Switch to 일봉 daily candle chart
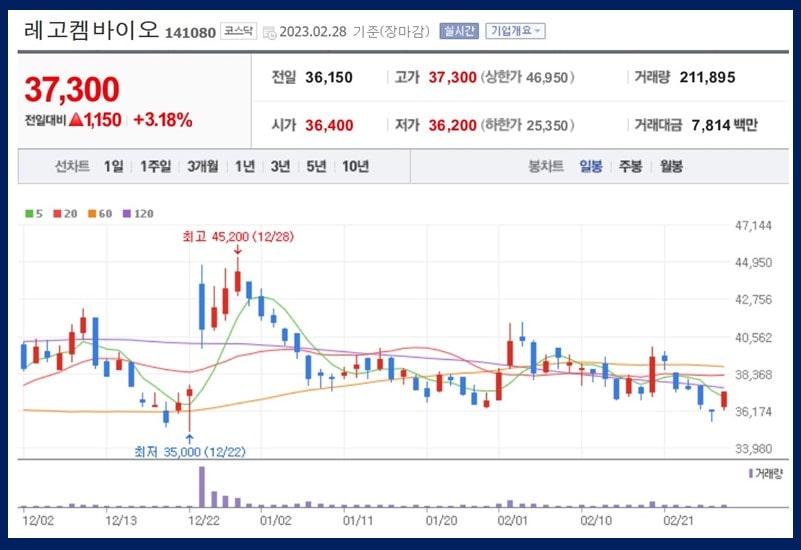Viewport: 801px width, 550px height. click(591, 166)
